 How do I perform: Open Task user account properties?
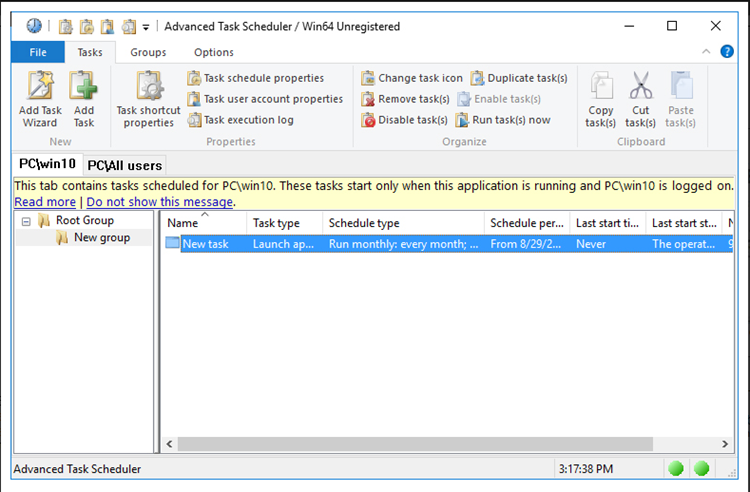264,99
